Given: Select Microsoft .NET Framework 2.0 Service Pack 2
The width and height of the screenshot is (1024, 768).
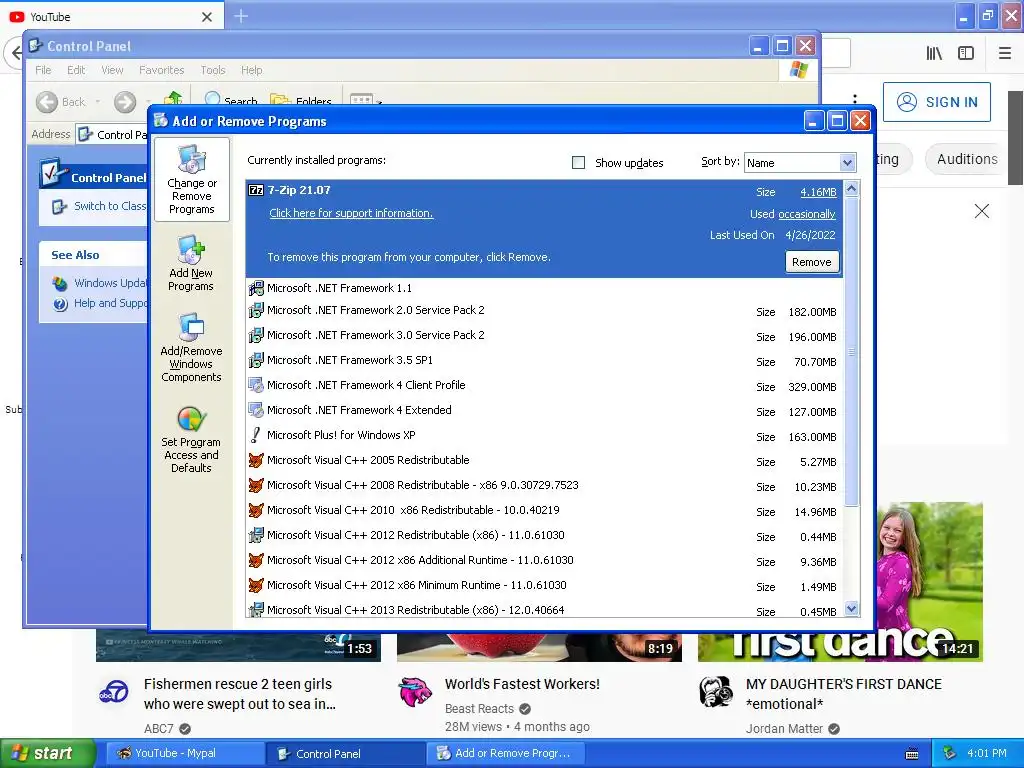Looking at the screenshot, I should 545,311.
